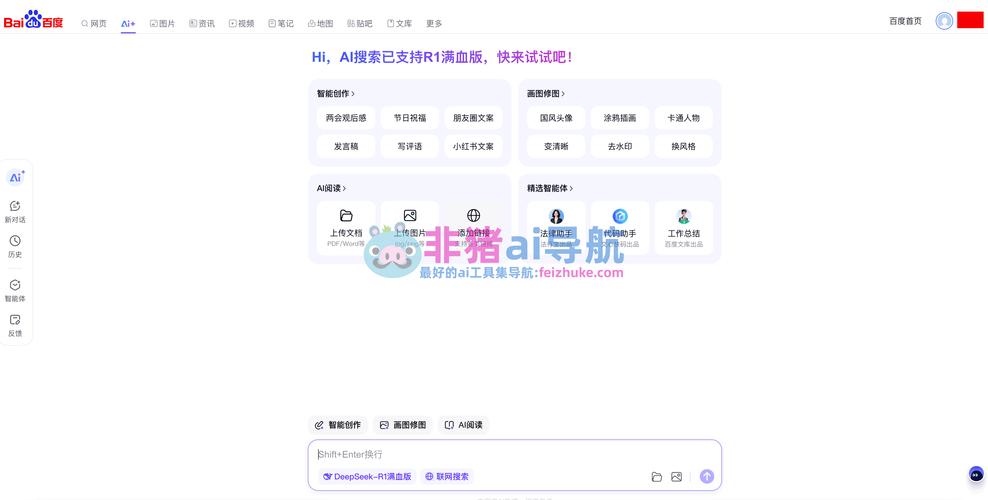Go to the 视频 tab
Image resolution: width=988 pixels, height=500 pixels.
(241, 23)
